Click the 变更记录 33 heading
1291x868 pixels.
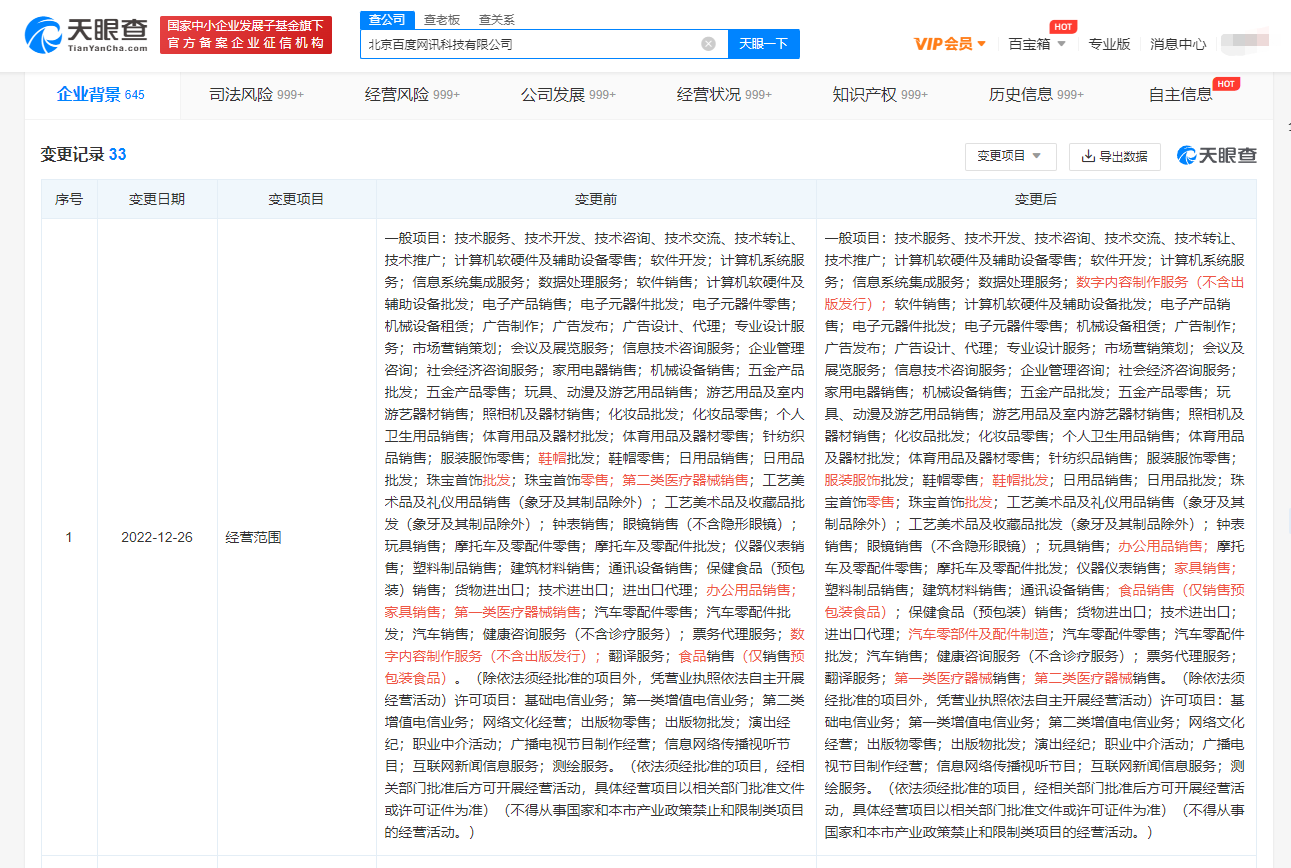83,155
